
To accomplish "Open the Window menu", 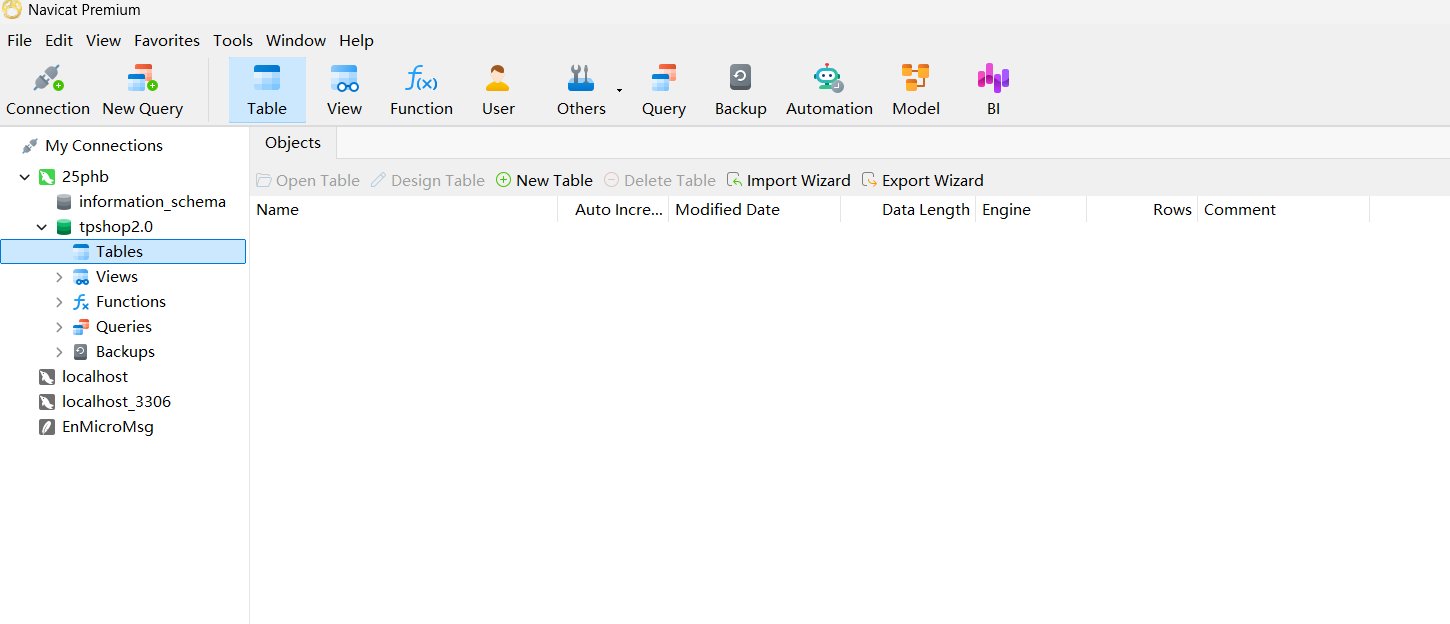I will coord(296,40).
